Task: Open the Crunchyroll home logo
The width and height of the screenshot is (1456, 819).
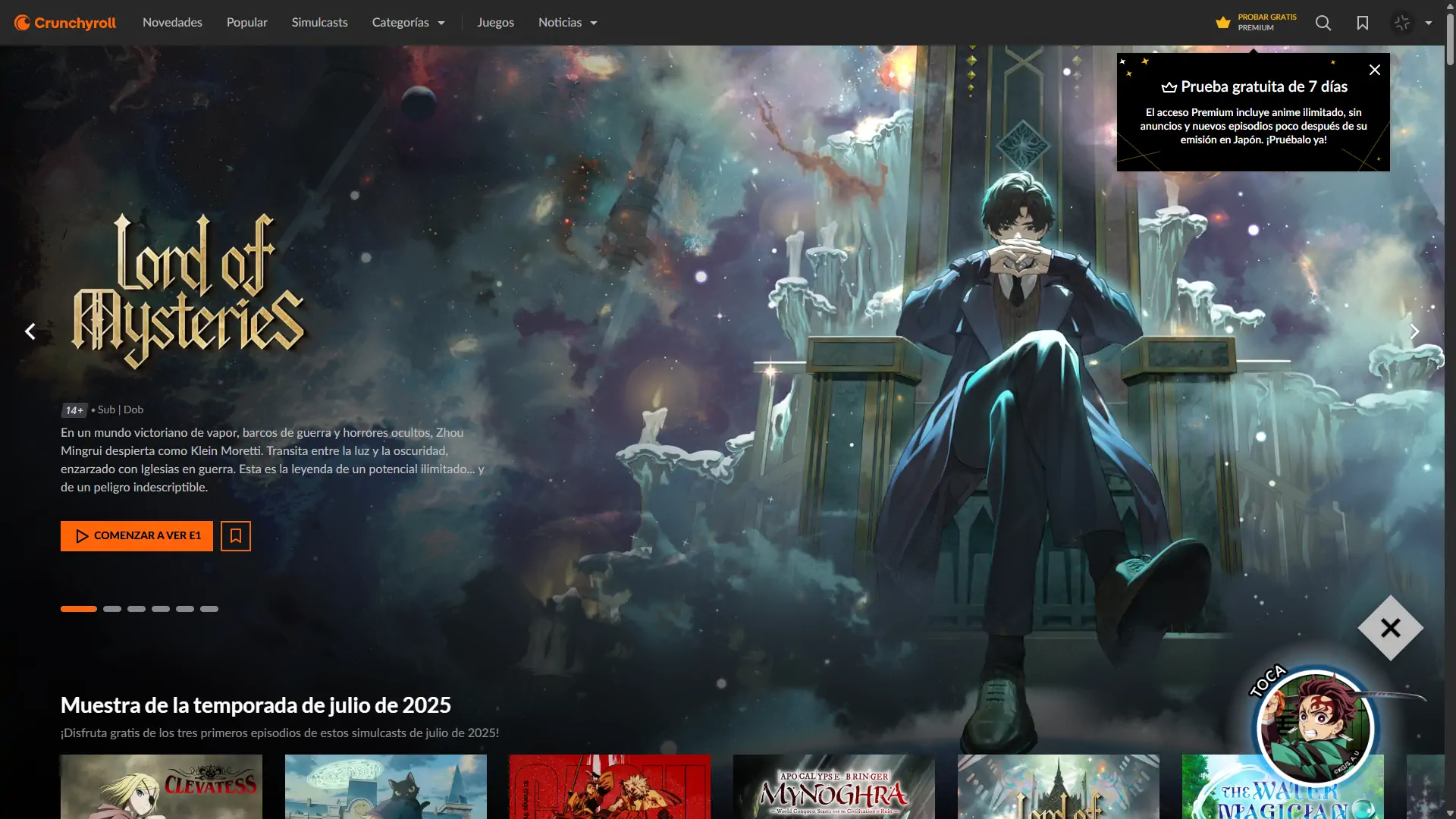Action: tap(65, 23)
